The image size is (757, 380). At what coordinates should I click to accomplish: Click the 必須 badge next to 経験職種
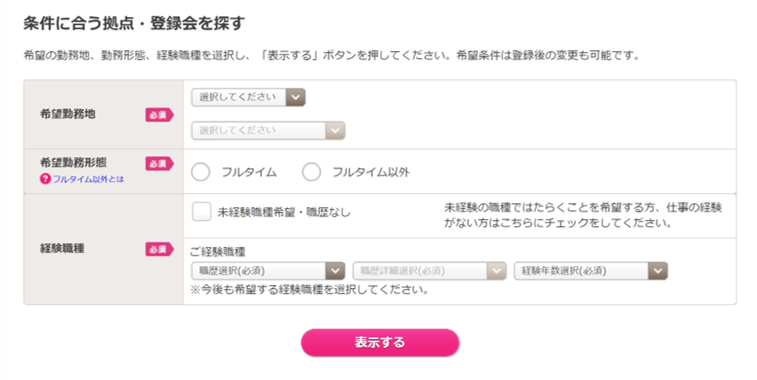point(159,249)
